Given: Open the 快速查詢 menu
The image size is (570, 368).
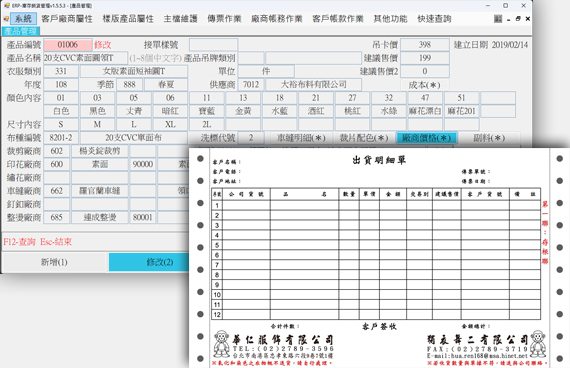Looking at the screenshot, I should point(434,19).
